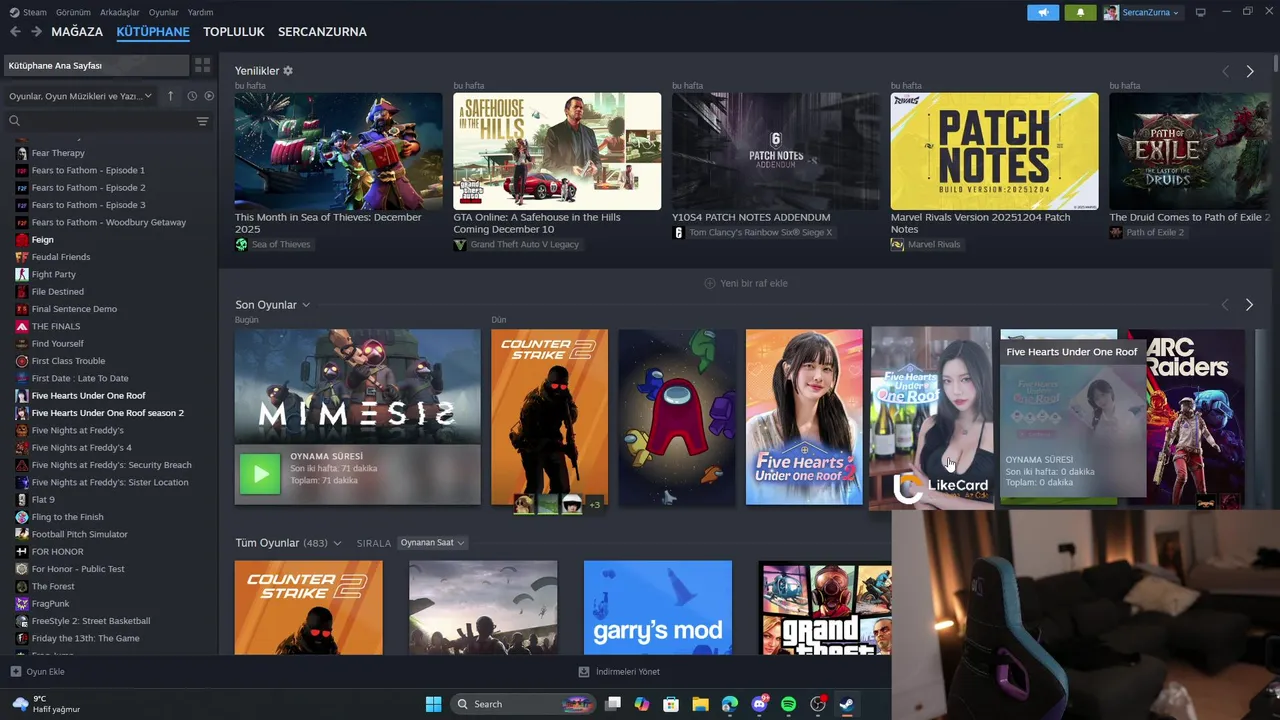Open the Görünüm menu
1280x720 pixels.
pyautogui.click(x=73, y=12)
